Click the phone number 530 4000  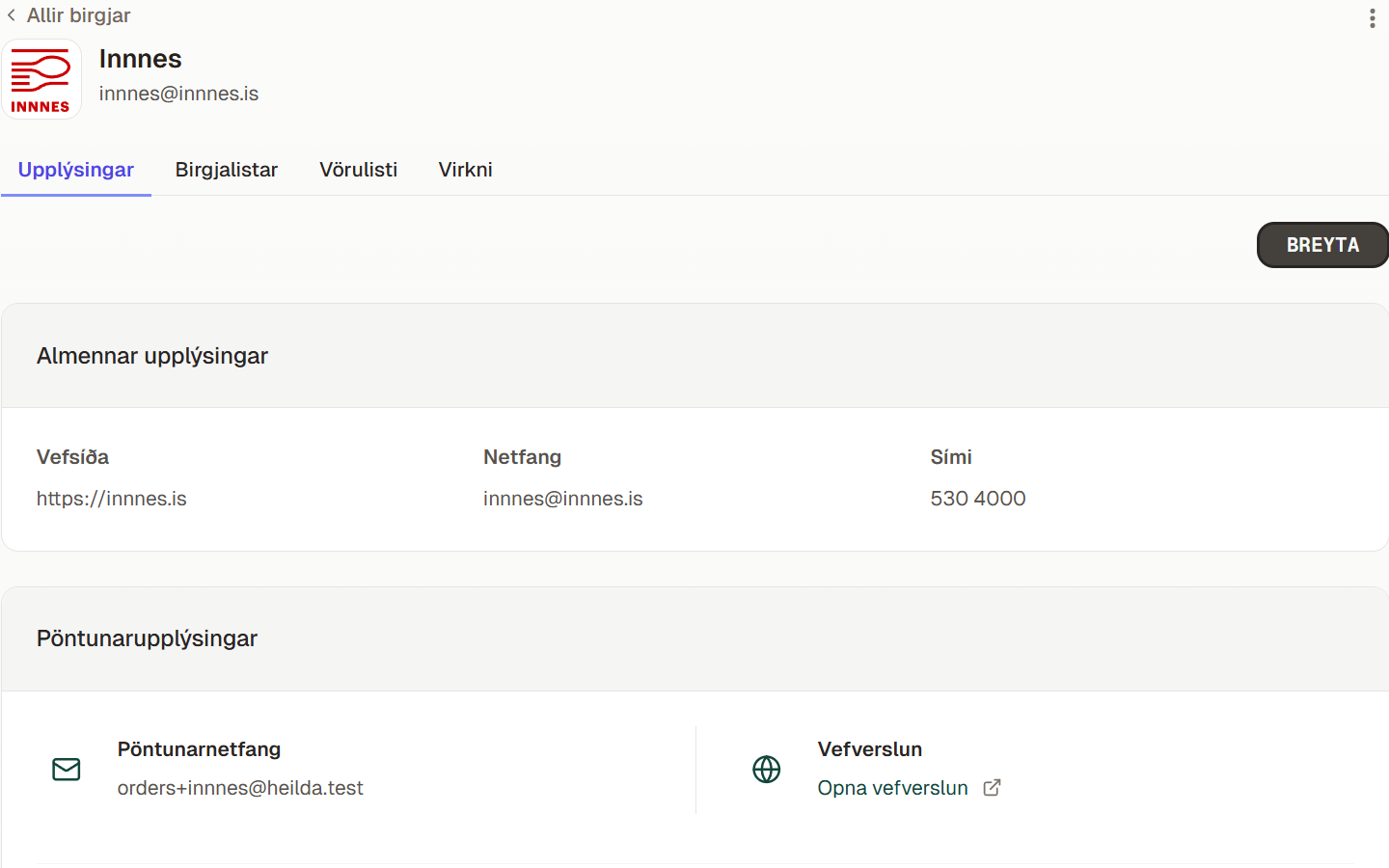pyautogui.click(x=978, y=499)
